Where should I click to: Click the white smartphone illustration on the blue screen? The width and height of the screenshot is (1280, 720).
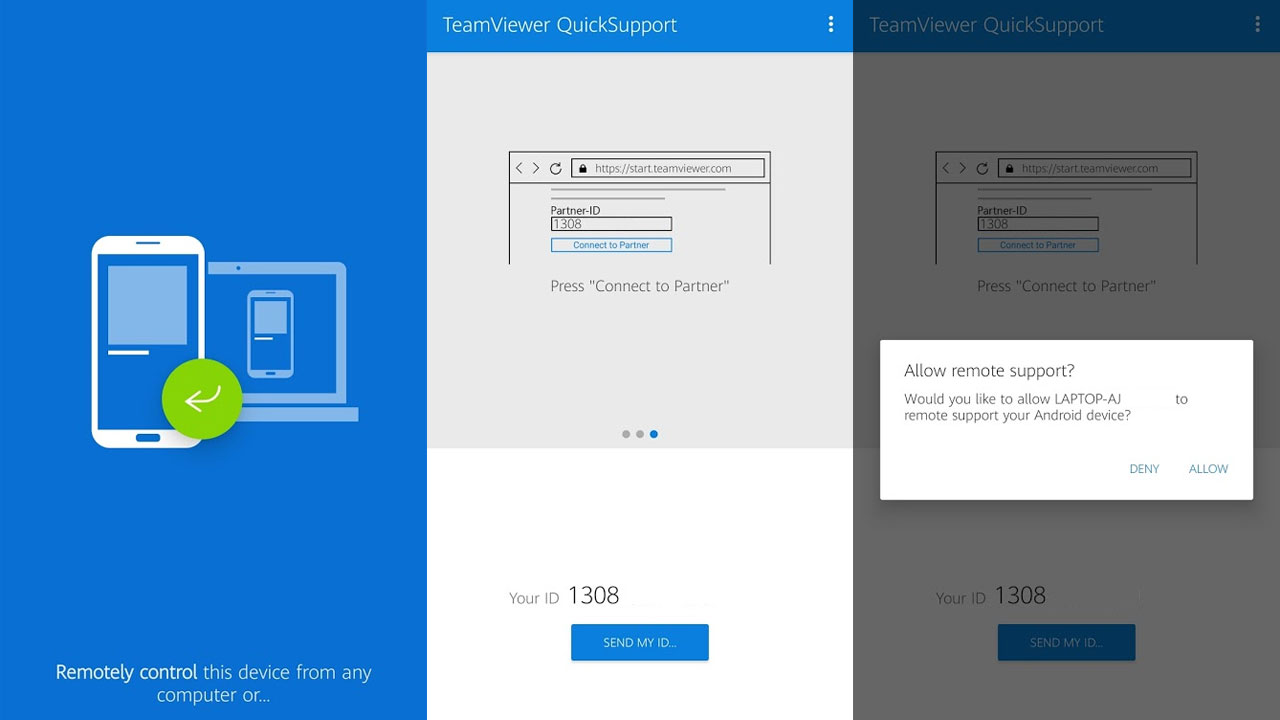pyautogui.click(x=148, y=341)
